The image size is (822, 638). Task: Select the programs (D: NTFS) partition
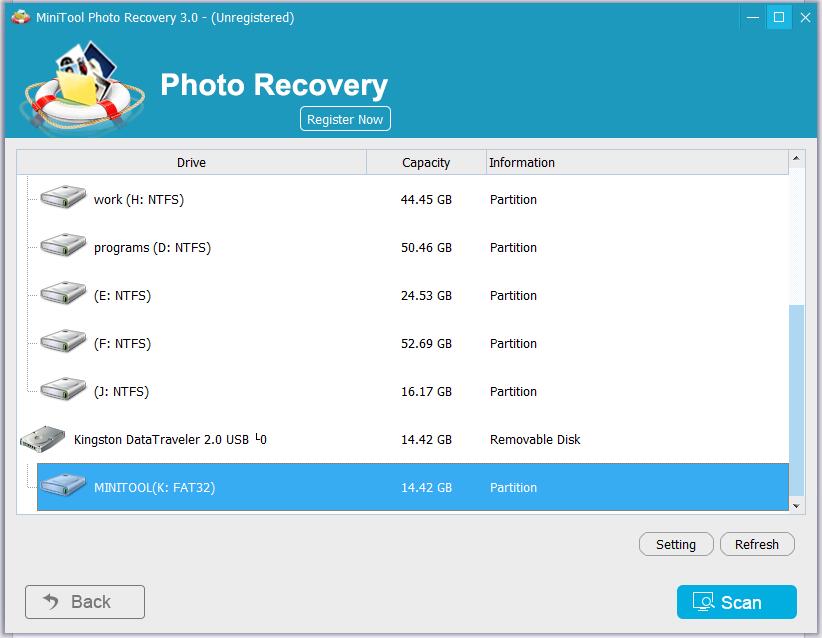pos(403,247)
